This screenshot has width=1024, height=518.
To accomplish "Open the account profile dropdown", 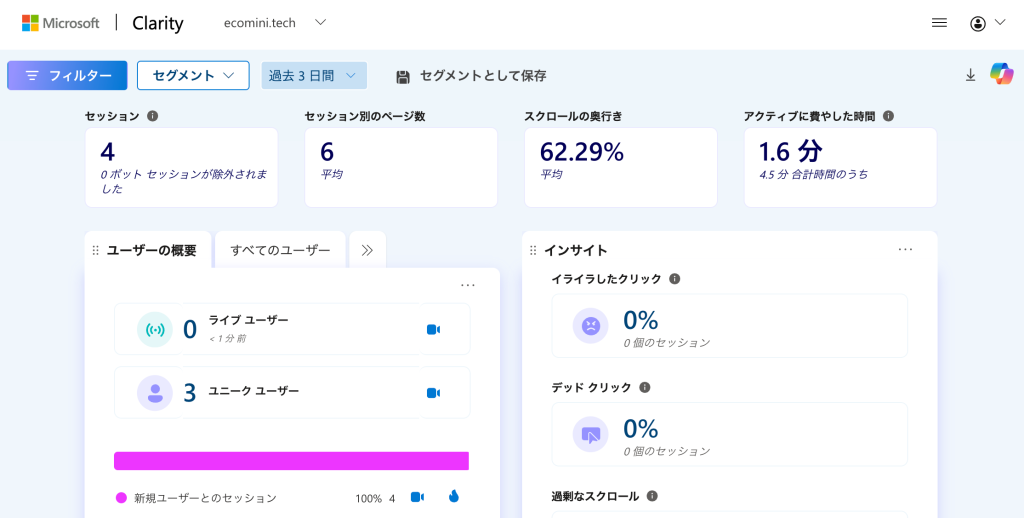I will (x=986, y=23).
